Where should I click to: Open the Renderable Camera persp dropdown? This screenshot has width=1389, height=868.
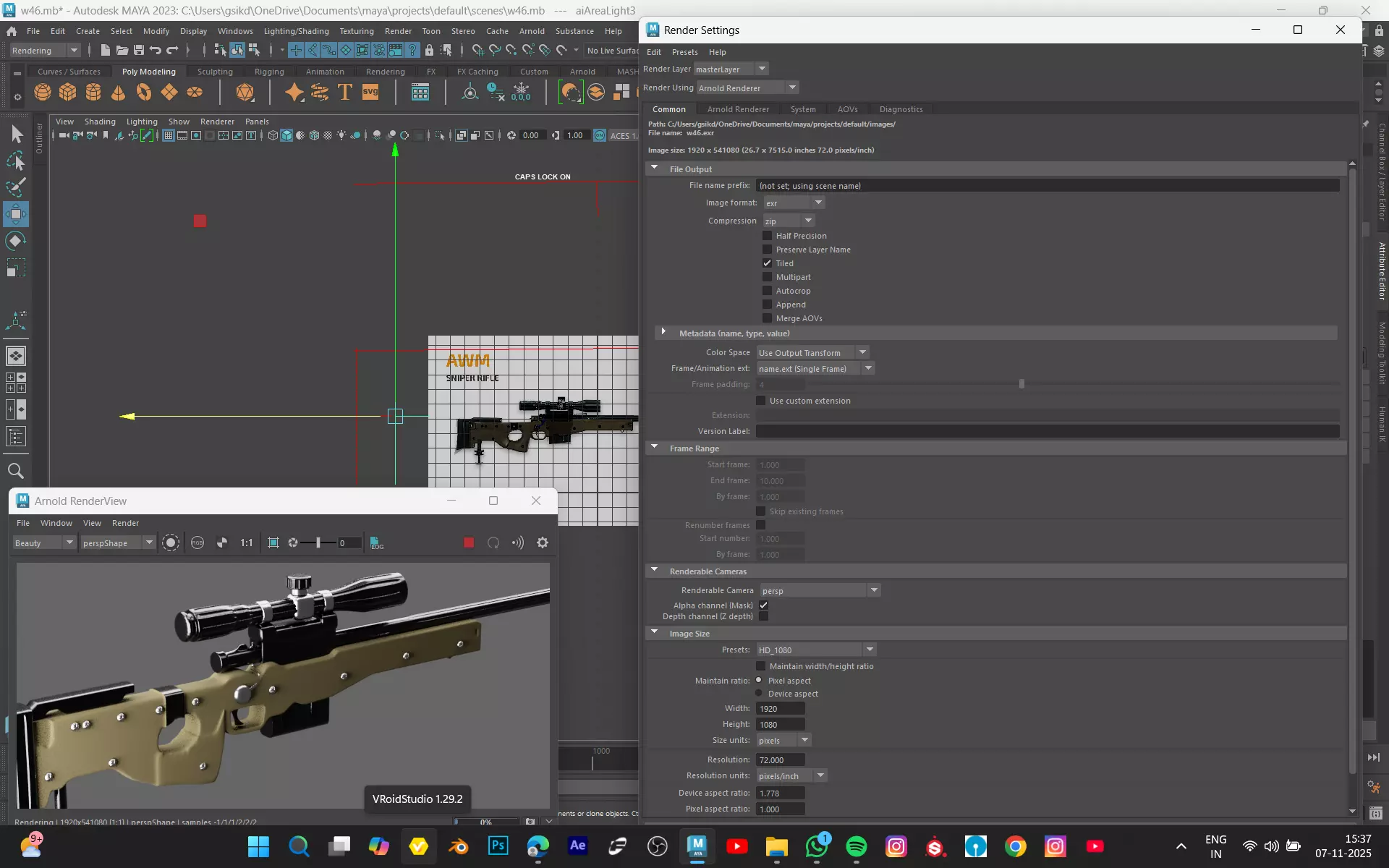coord(820,591)
